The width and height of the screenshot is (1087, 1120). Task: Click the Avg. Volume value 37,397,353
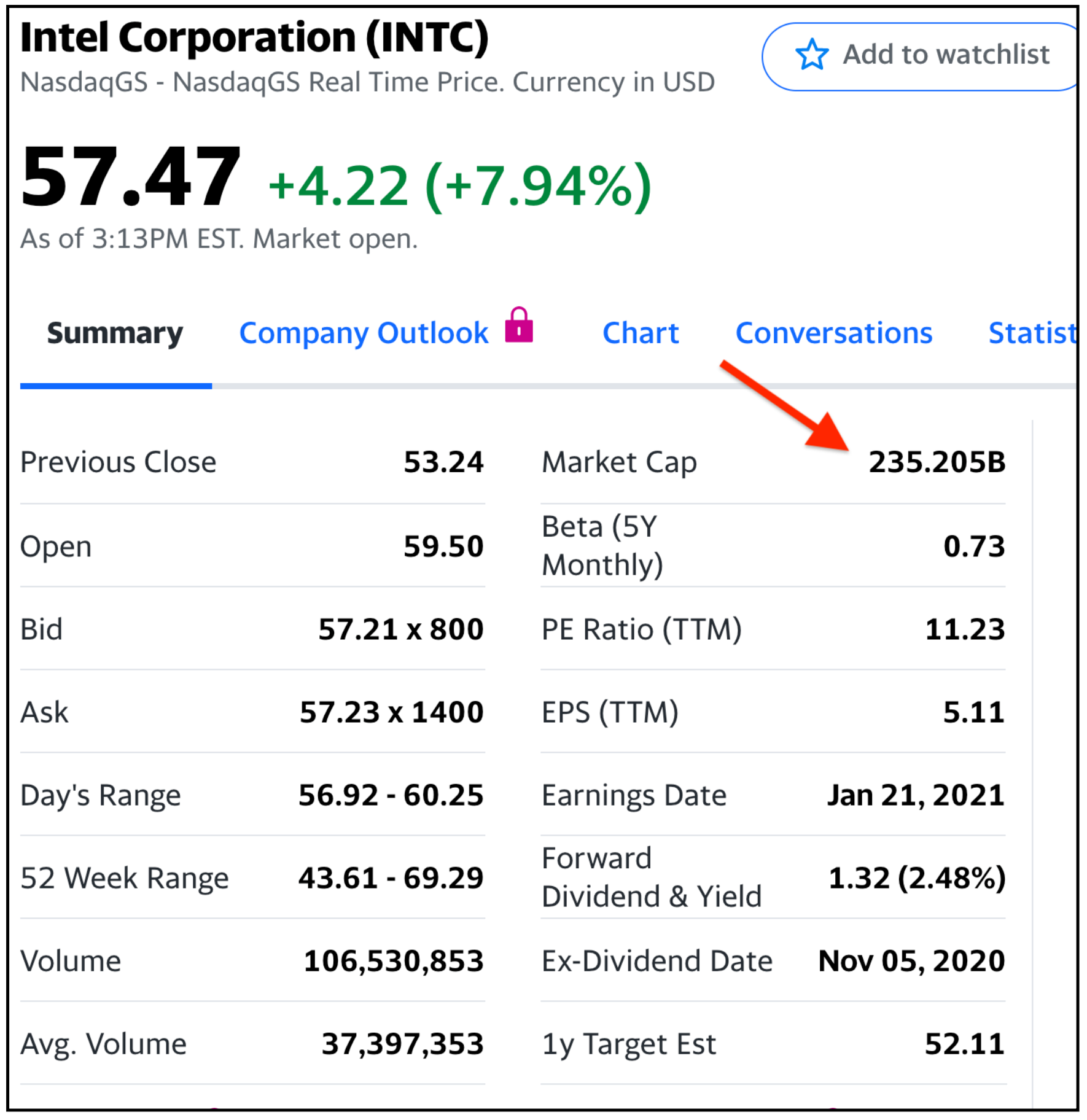(403, 1044)
